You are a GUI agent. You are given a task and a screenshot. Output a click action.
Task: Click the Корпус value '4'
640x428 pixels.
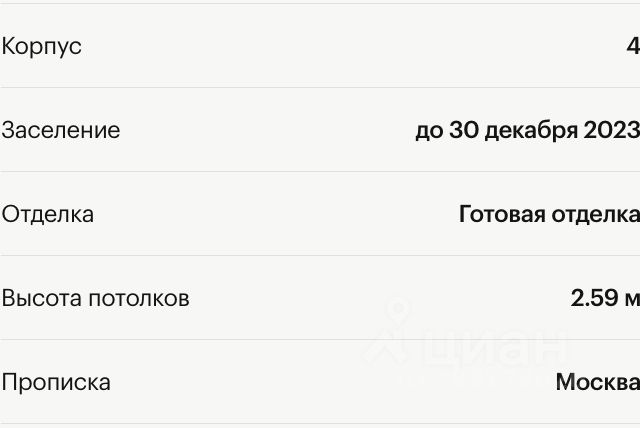point(633,46)
